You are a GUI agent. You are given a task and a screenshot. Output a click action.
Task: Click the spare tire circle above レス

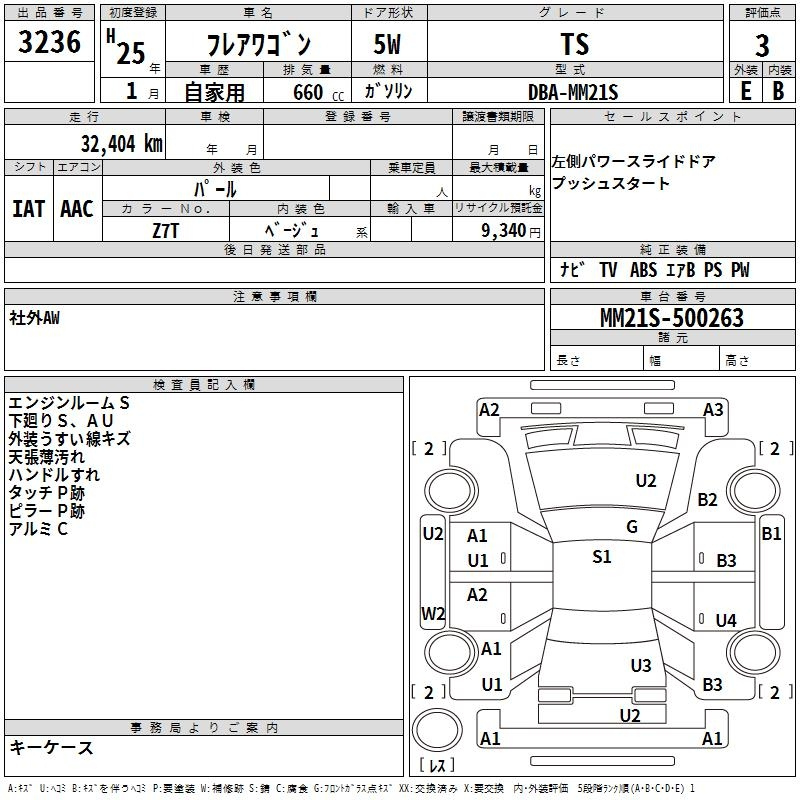[x=437, y=730]
